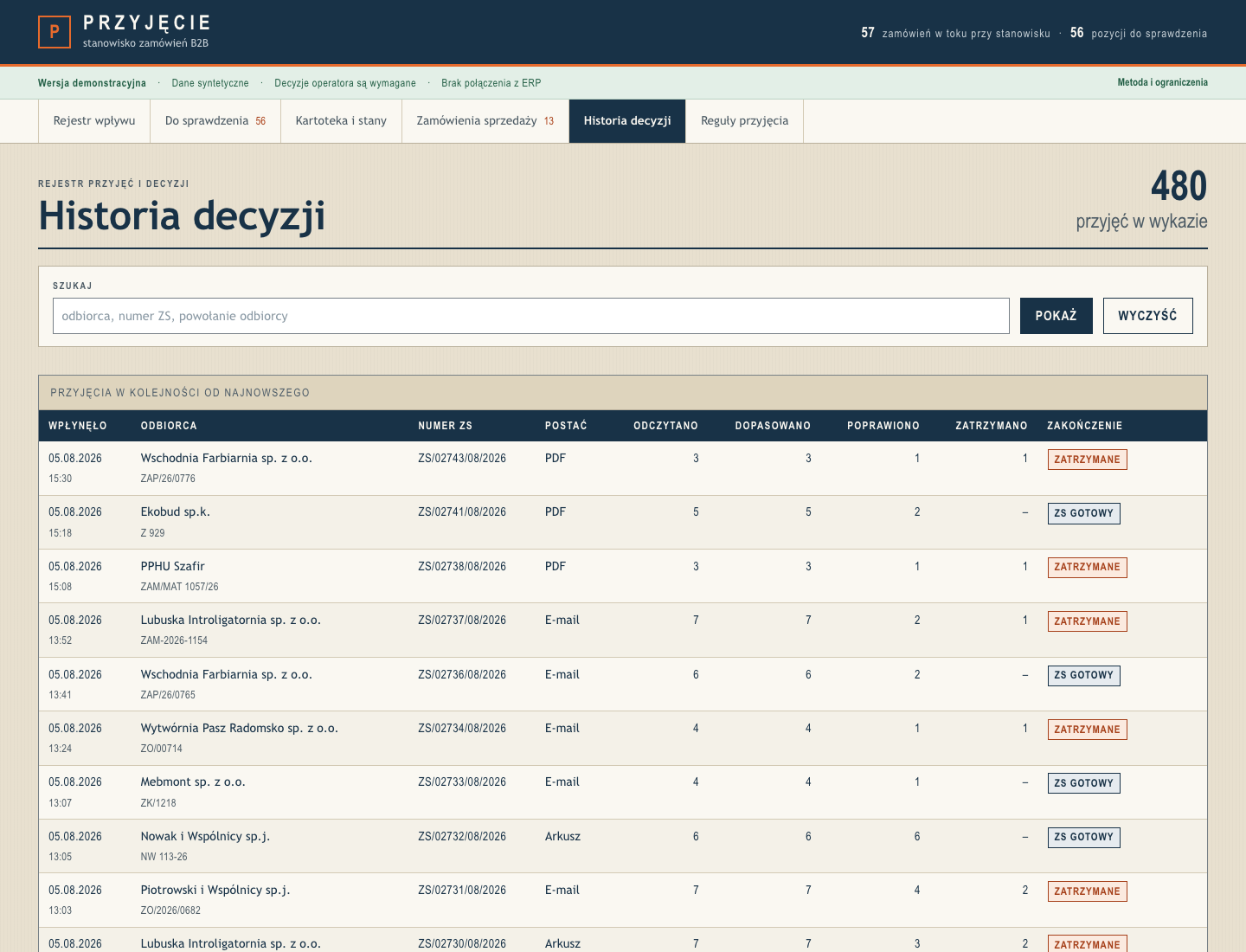Focus the Szukaj search field
Screen dimensions: 1246x952
(x=531, y=316)
